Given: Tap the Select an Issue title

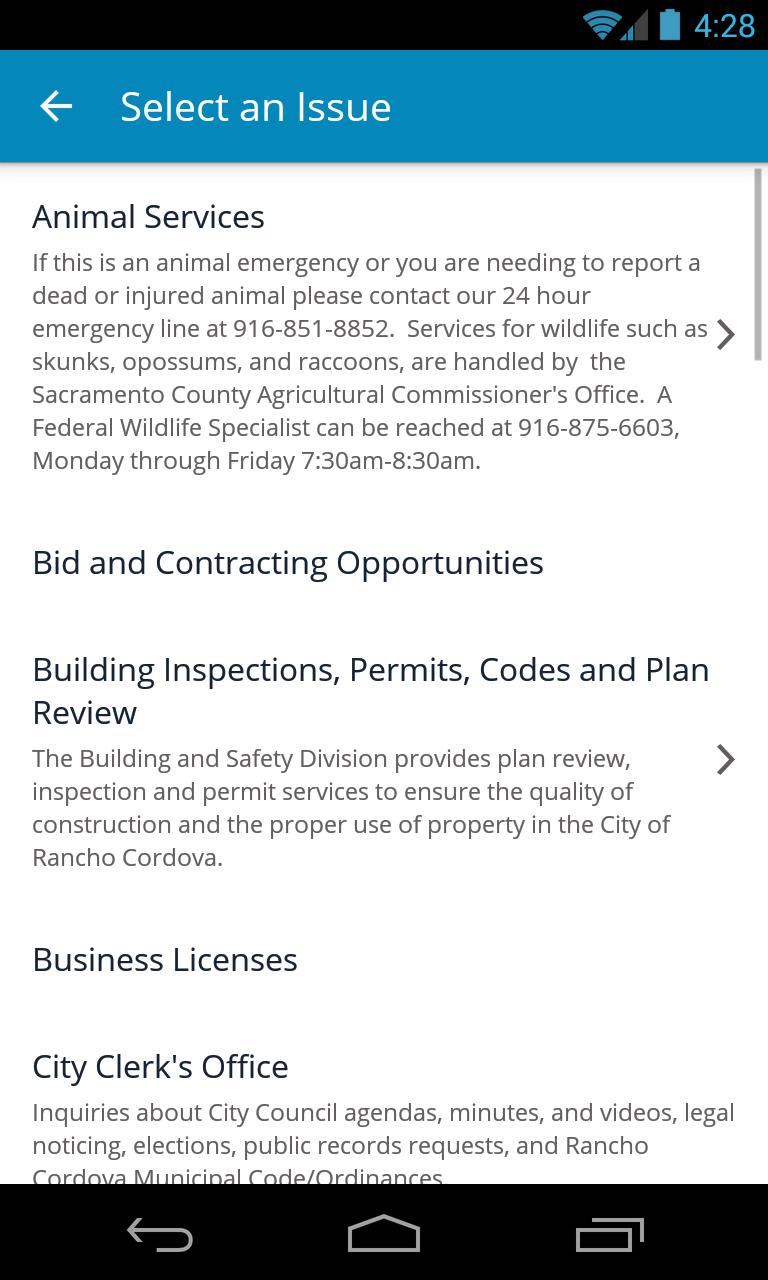Looking at the screenshot, I should point(255,107).
